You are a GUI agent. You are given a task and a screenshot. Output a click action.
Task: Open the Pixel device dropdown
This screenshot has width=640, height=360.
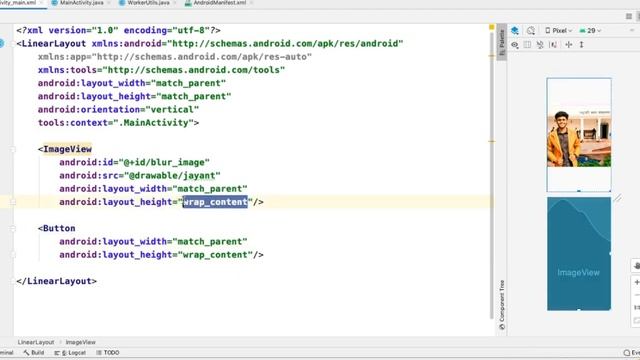pos(558,31)
